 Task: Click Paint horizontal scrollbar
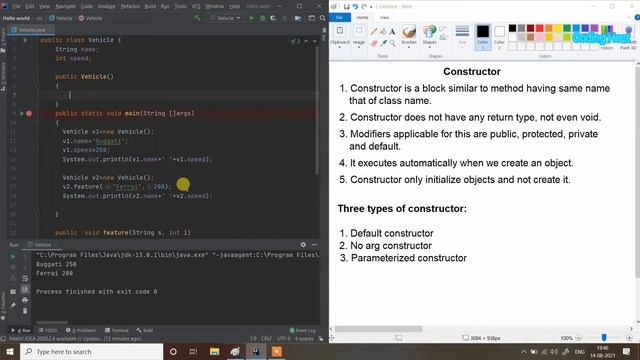(x=378, y=329)
